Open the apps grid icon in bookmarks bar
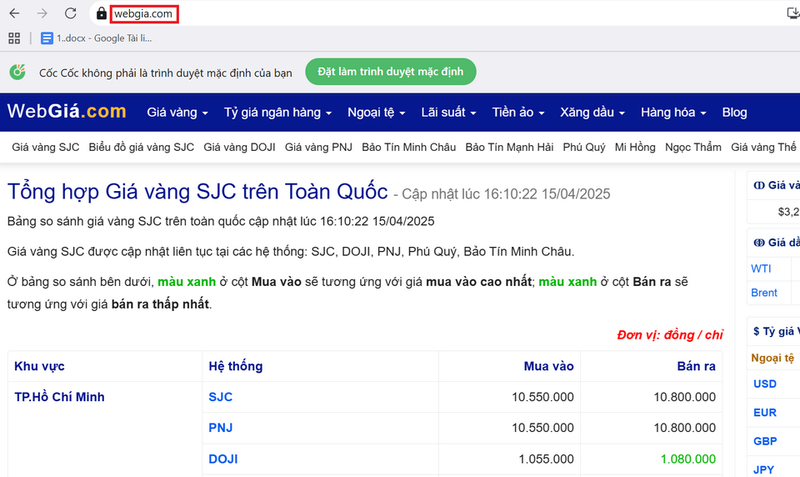Screen dimensions: 800x477 pos(14,38)
